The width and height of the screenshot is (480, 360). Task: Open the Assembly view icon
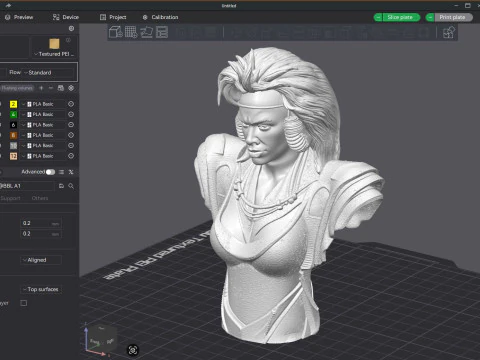click(448, 33)
